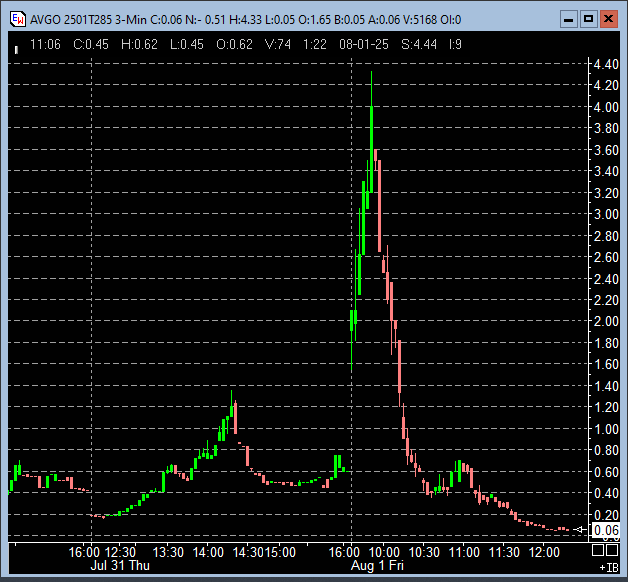Click the 1:22 countdown in data row

click(315, 44)
